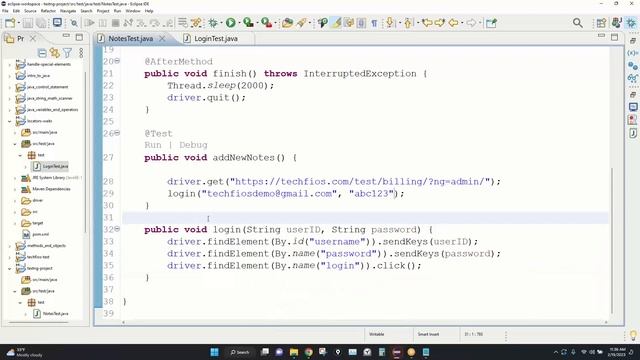Screen dimensions: 640x360
Task: Open the dropdown next to Debug icon
Action: tap(221, 23)
